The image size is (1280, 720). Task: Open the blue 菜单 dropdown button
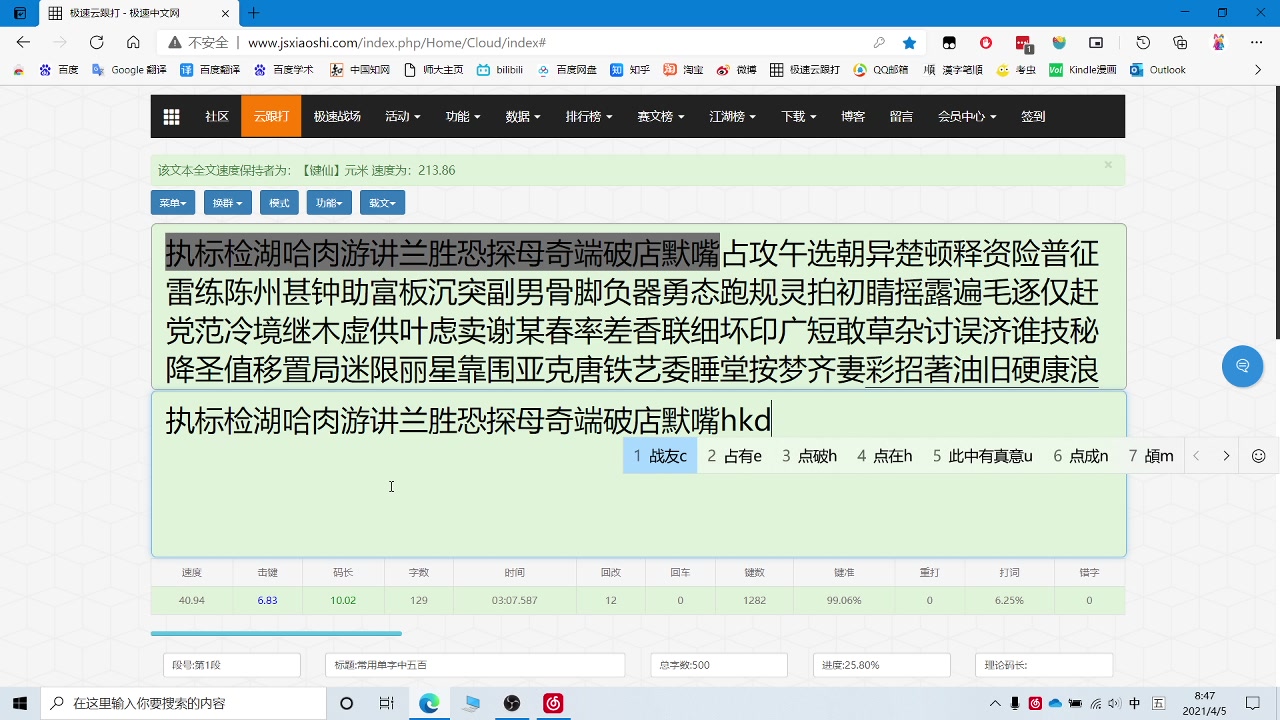(x=173, y=203)
